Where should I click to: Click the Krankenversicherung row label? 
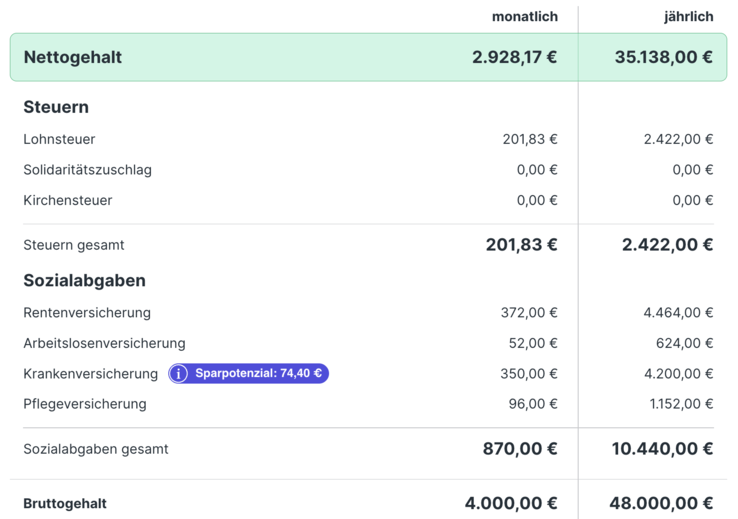91,374
